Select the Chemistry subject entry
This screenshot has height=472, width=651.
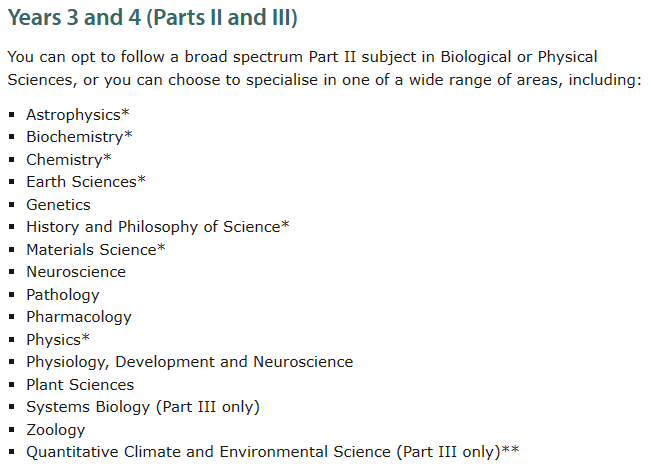[x=69, y=159]
